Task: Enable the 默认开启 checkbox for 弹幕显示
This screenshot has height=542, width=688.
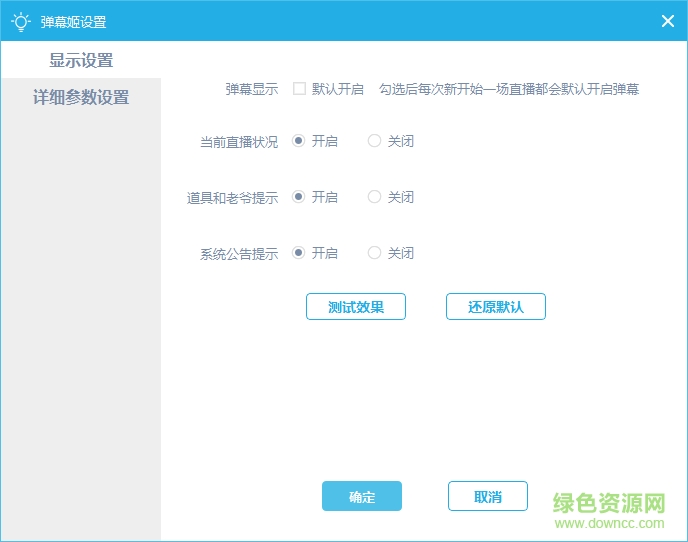Action: 299,89
